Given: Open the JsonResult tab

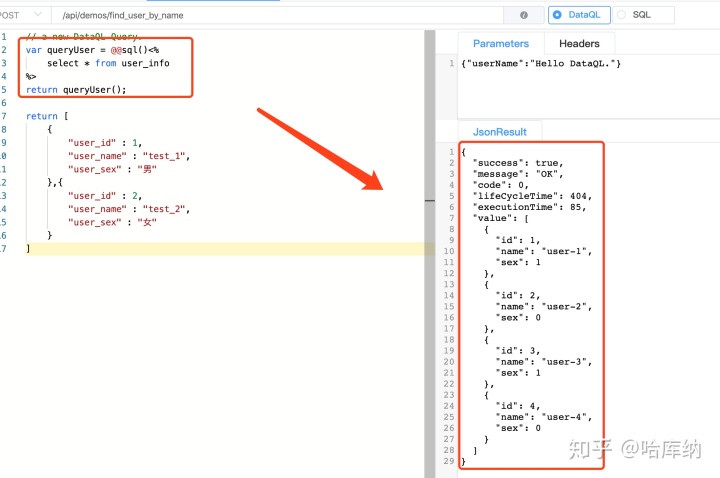Looking at the screenshot, I should (x=500, y=132).
